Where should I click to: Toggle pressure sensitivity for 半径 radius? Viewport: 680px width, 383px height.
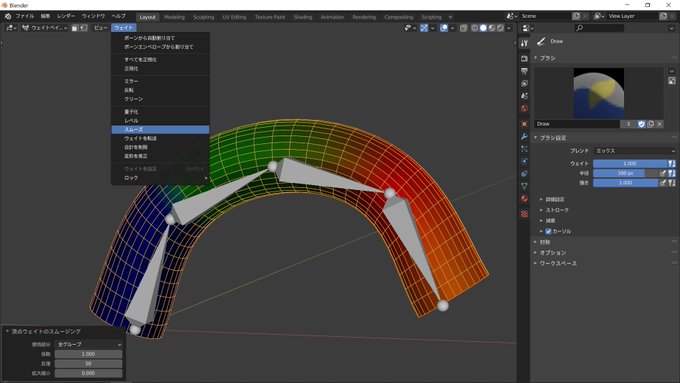coord(663,173)
